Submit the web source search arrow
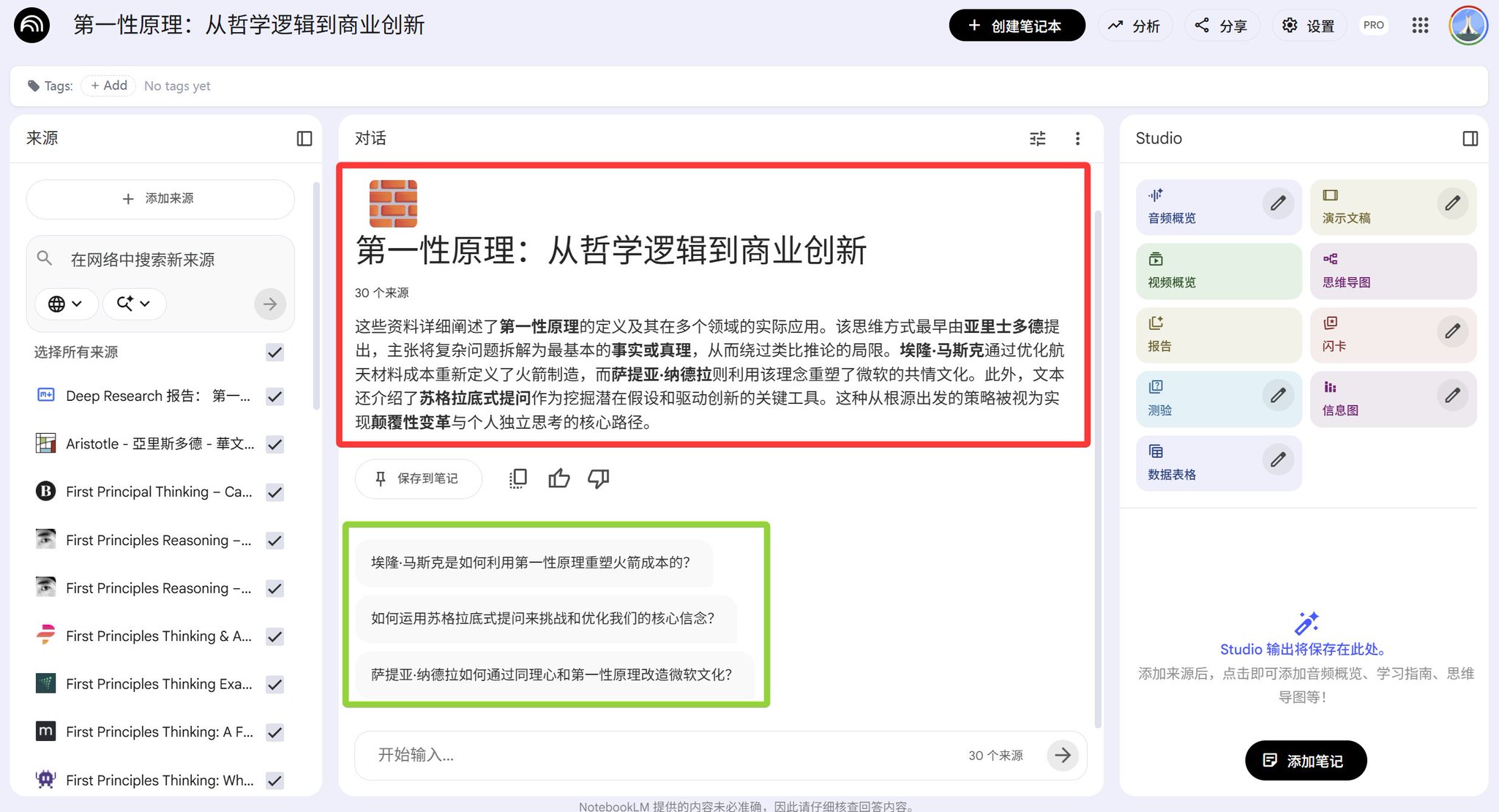The height and width of the screenshot is (812, 1499). click(x=270, y=304)
